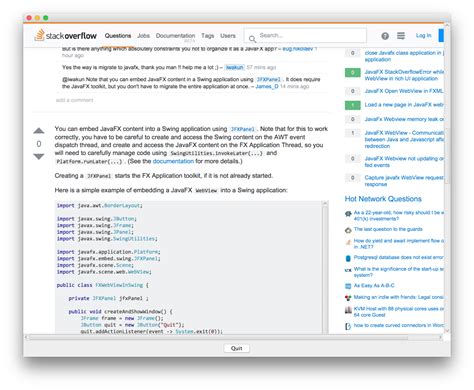This screenshot has width=474, height=390.
Task: Click the macOS yellow minimize window button
Action: click(37, 18)
